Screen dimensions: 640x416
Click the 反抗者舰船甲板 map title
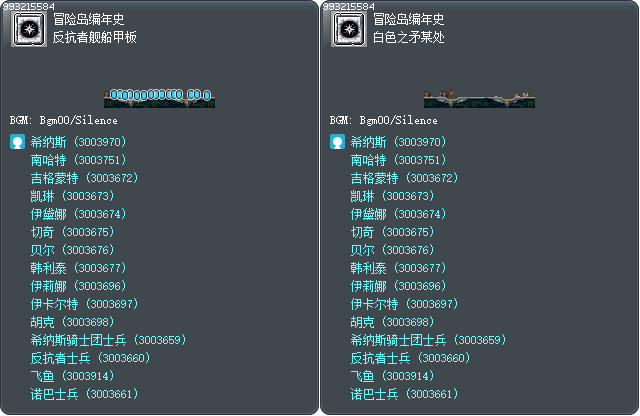point(95,37)
